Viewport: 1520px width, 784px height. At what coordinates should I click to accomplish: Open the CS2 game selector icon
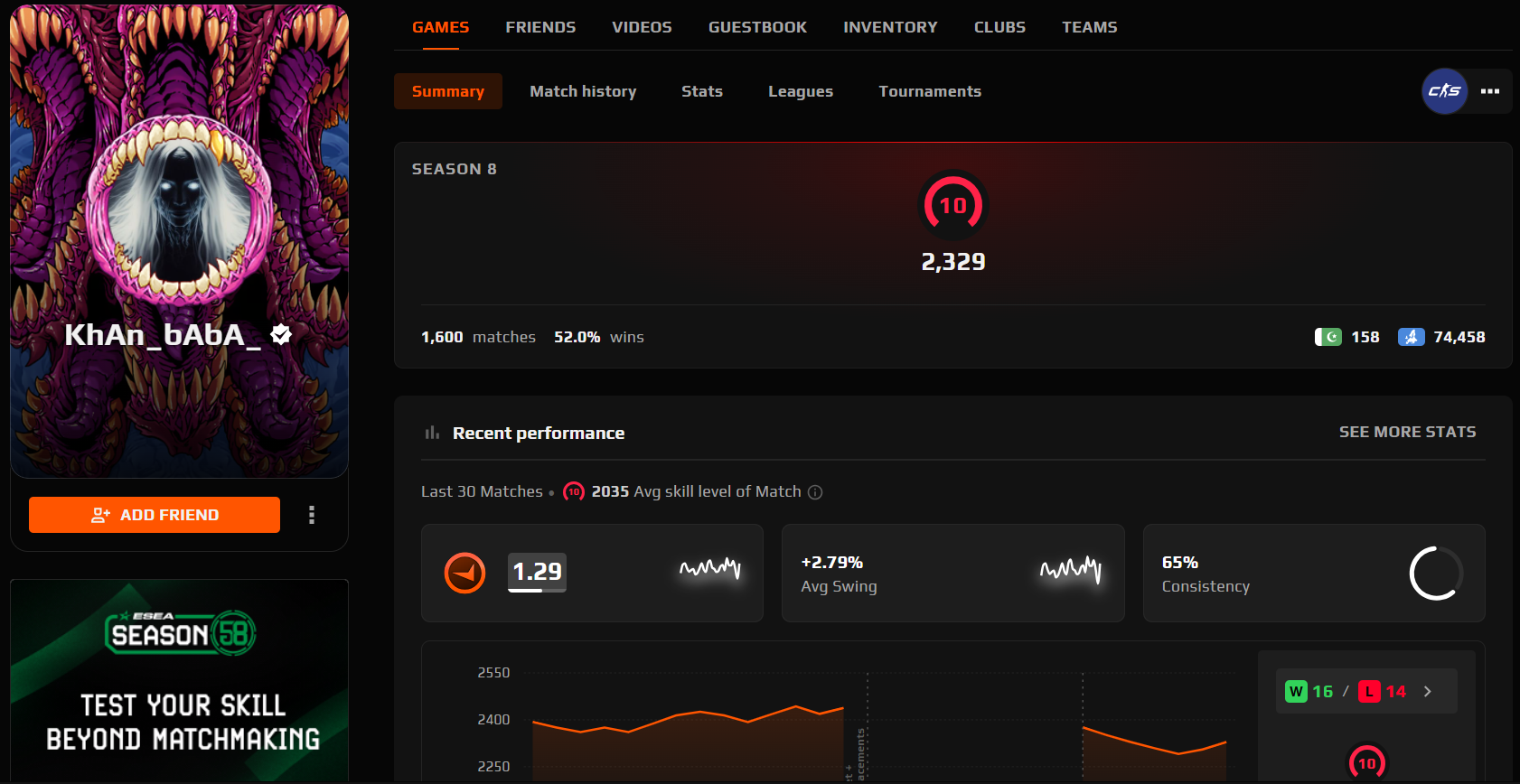[x=1444, y=91]
